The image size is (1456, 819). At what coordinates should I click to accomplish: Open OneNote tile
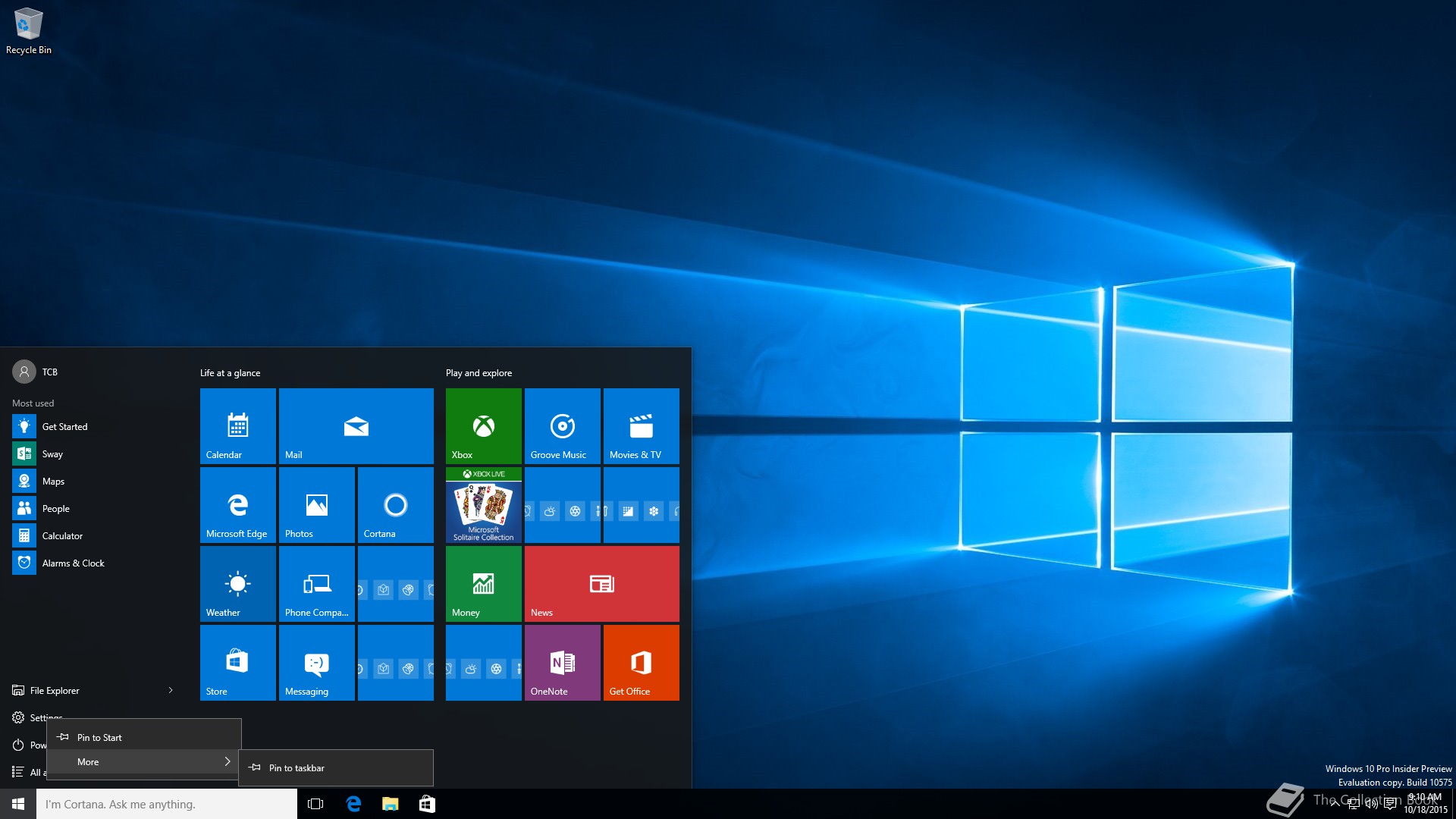tap(562, 662)
